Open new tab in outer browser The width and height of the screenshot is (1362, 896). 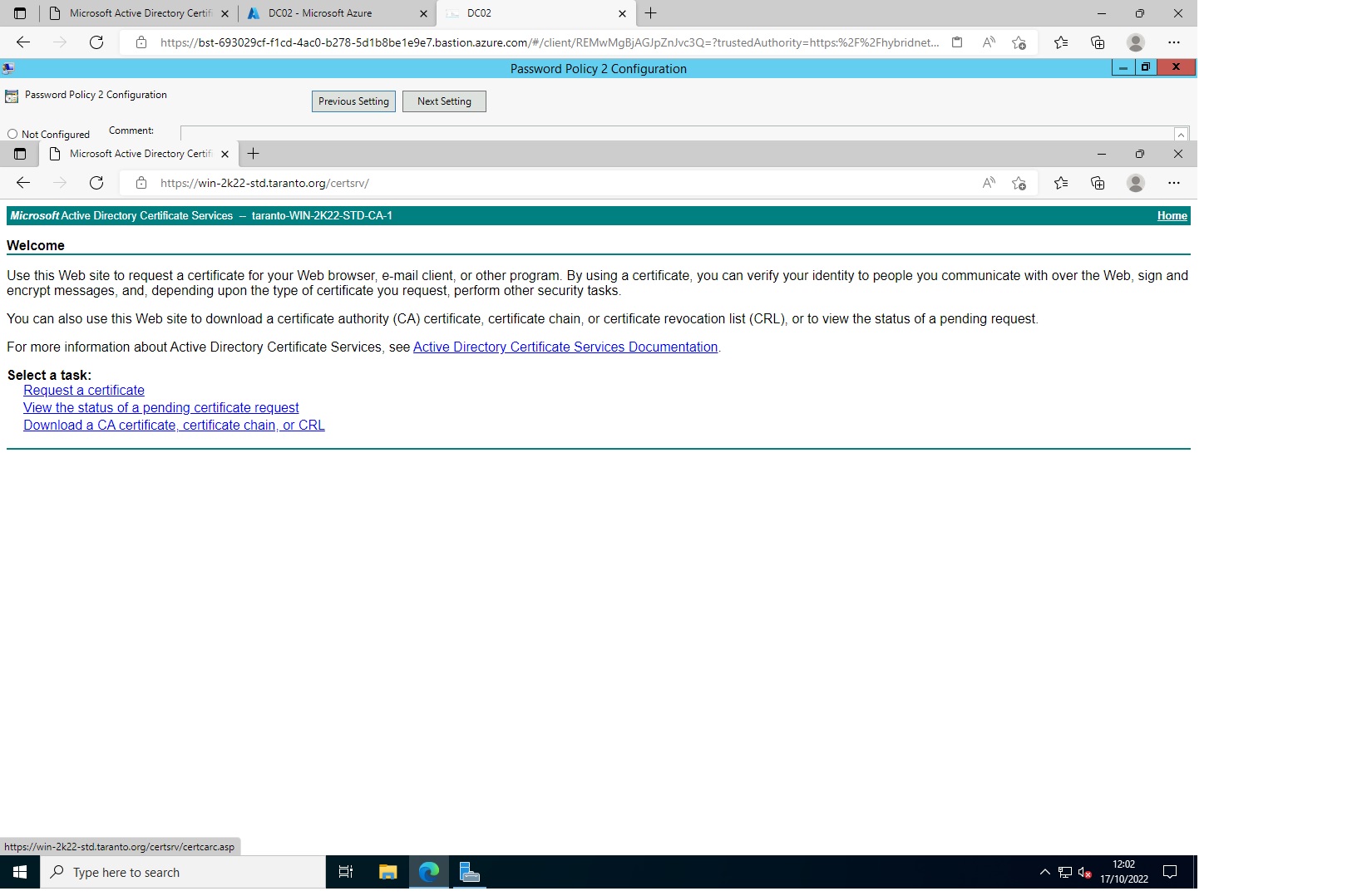pos(651,13)
